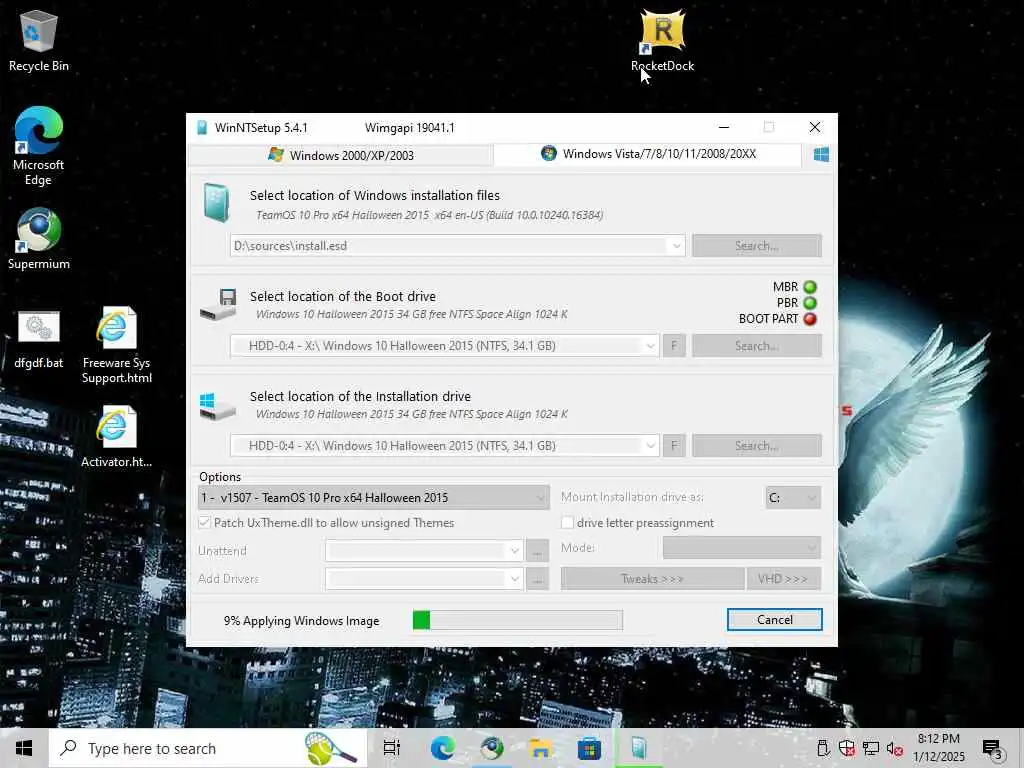The height and width of the screenshot is (768, 1024).
Task: Select the Windows Vista/7/8/10/11/2008/20XX tab
Action: (648, 154)
